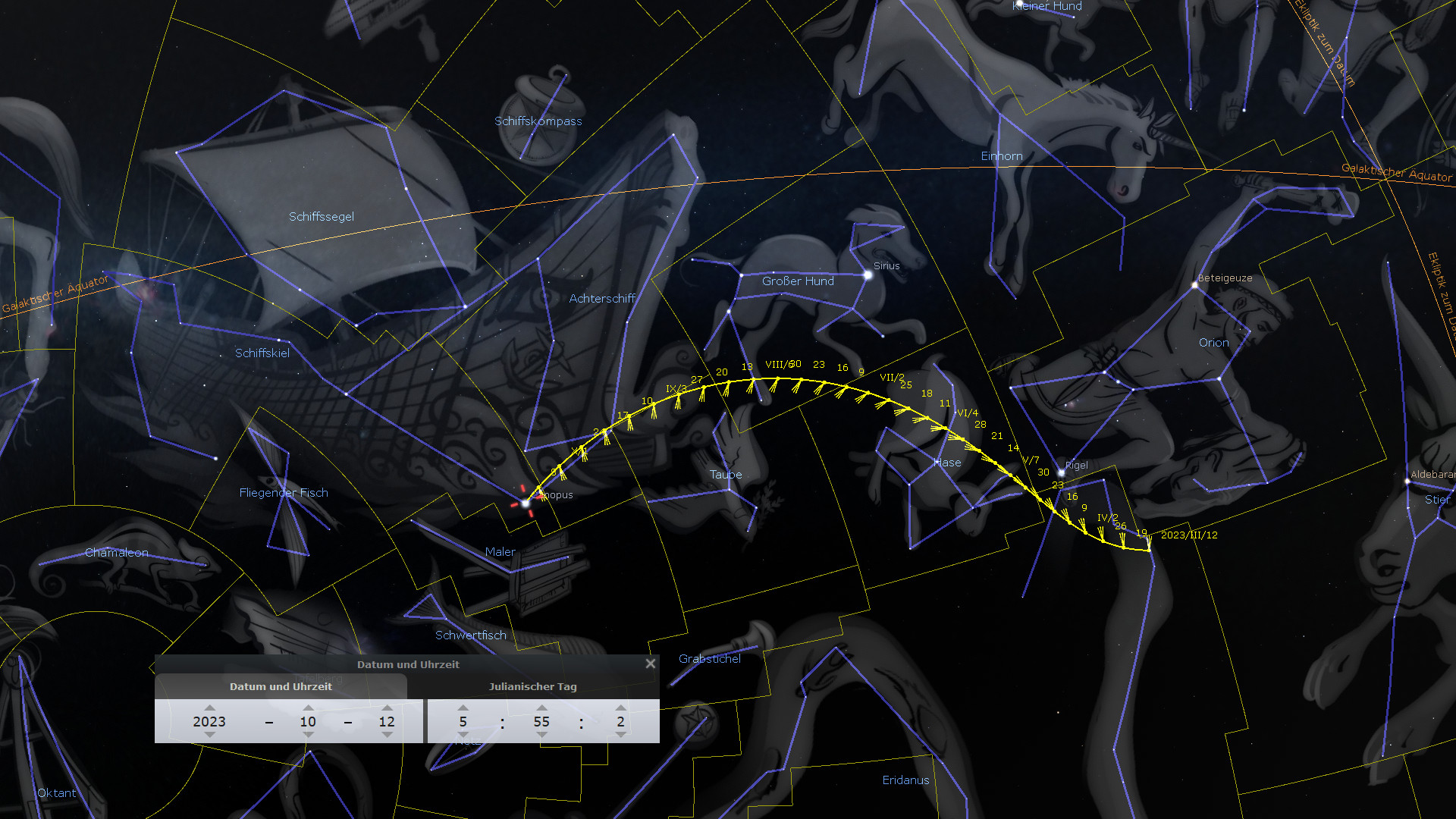Select the star Sirius
Screen dimensions: 1456x819
[x=868, y=275]
